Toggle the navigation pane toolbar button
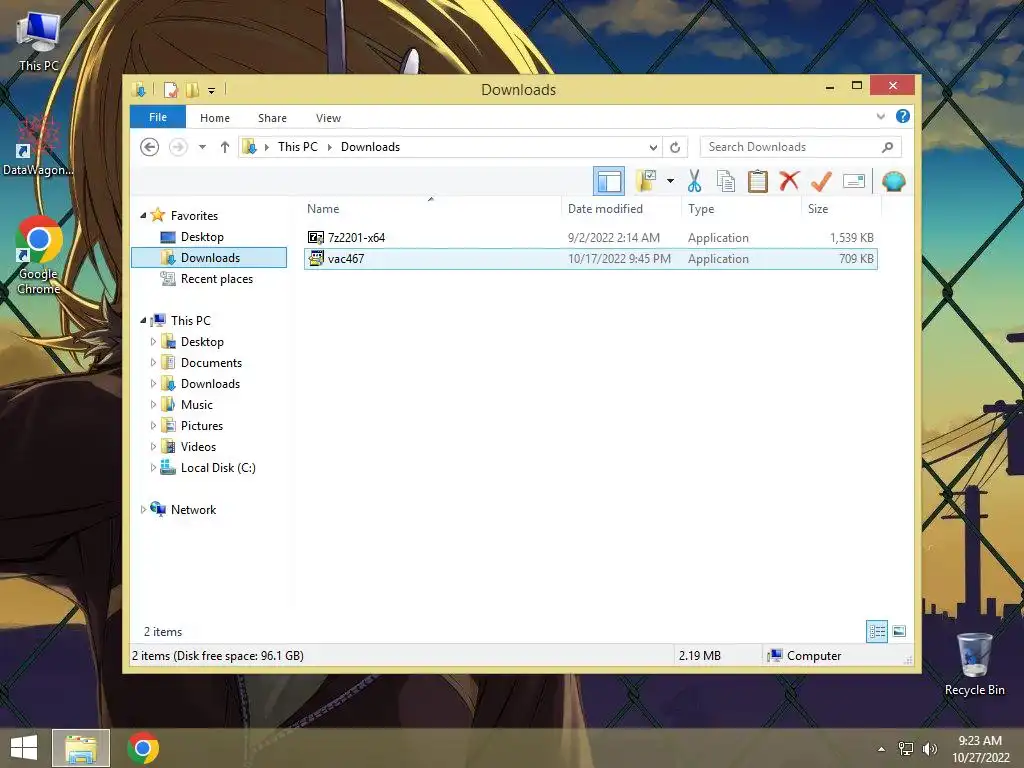Viewport: 1024px width, 768px height. (x=609, y=182)
